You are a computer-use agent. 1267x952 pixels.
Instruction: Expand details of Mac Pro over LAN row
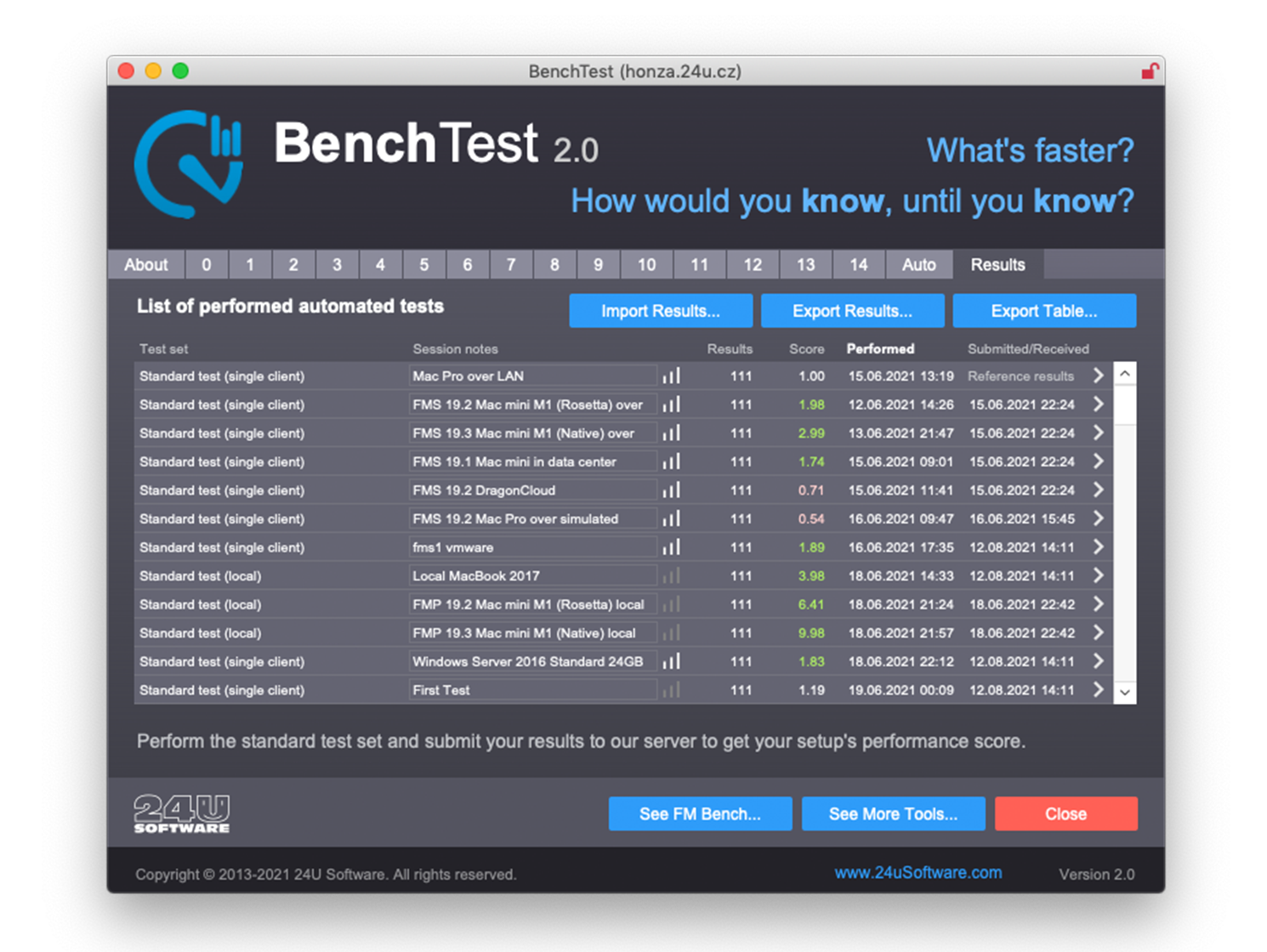1098,376
